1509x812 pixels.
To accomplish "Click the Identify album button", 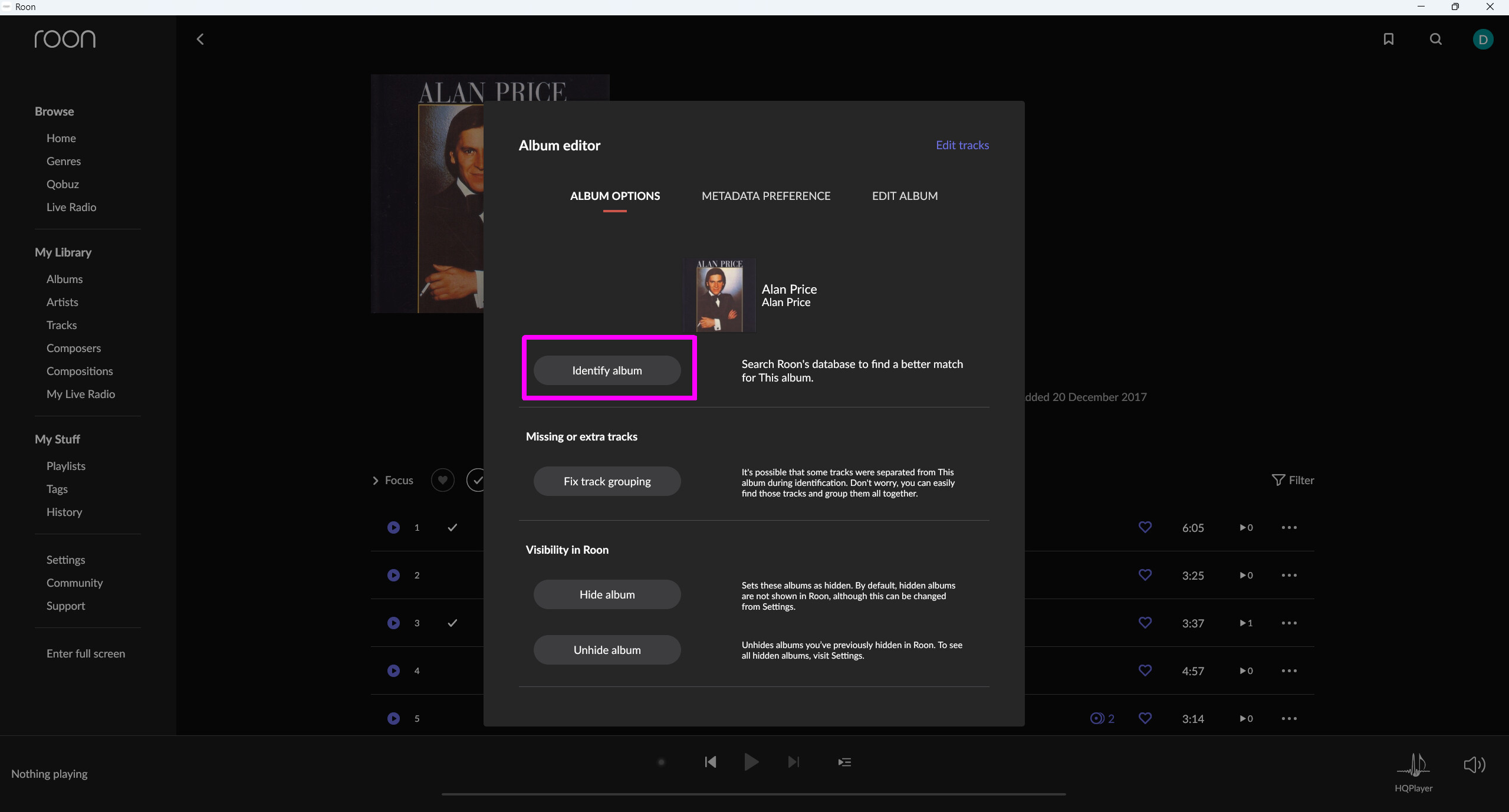I will tap(607, 370).
